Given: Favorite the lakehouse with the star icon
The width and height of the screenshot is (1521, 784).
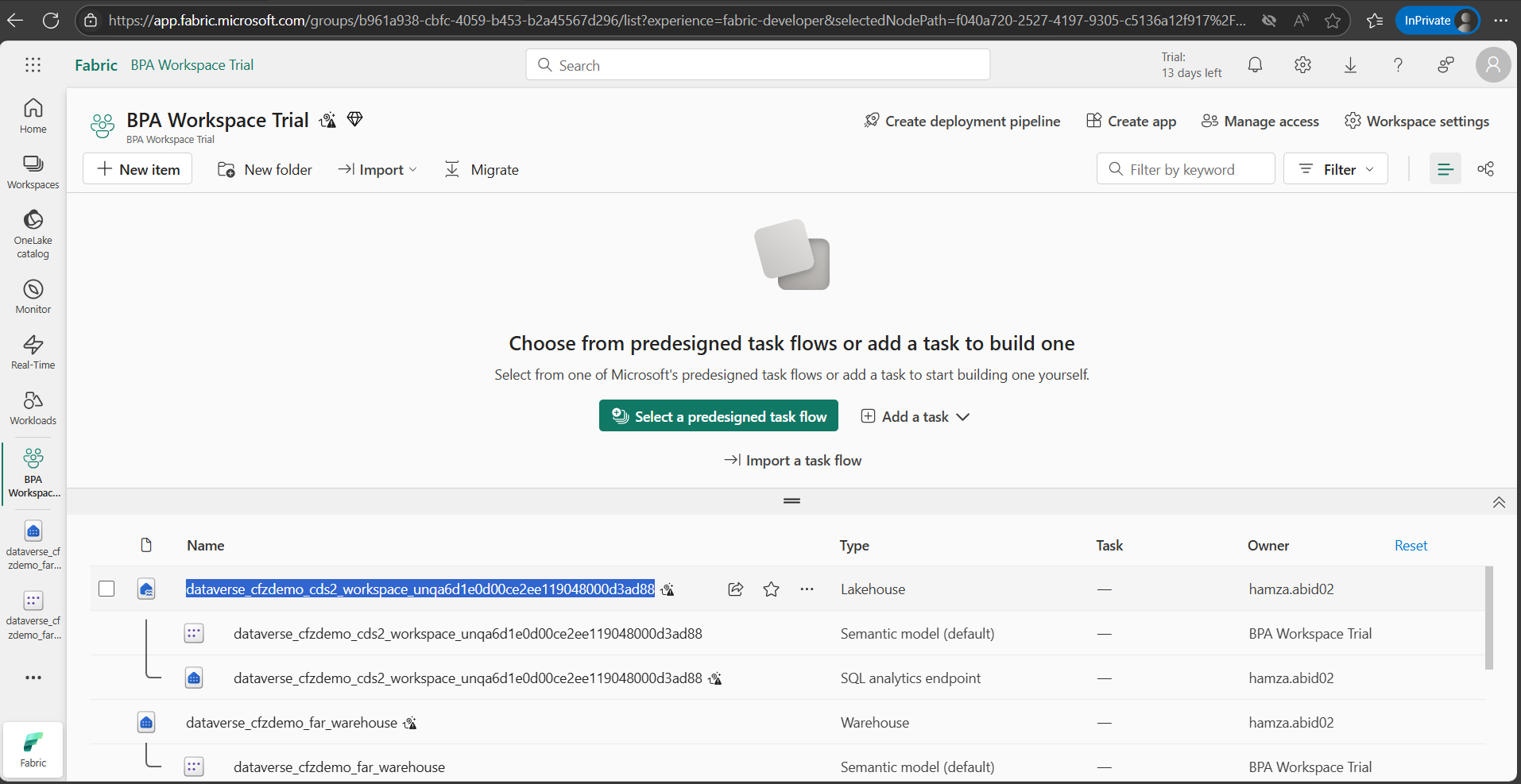Looking at the screenshot, I should pos(771,589).
